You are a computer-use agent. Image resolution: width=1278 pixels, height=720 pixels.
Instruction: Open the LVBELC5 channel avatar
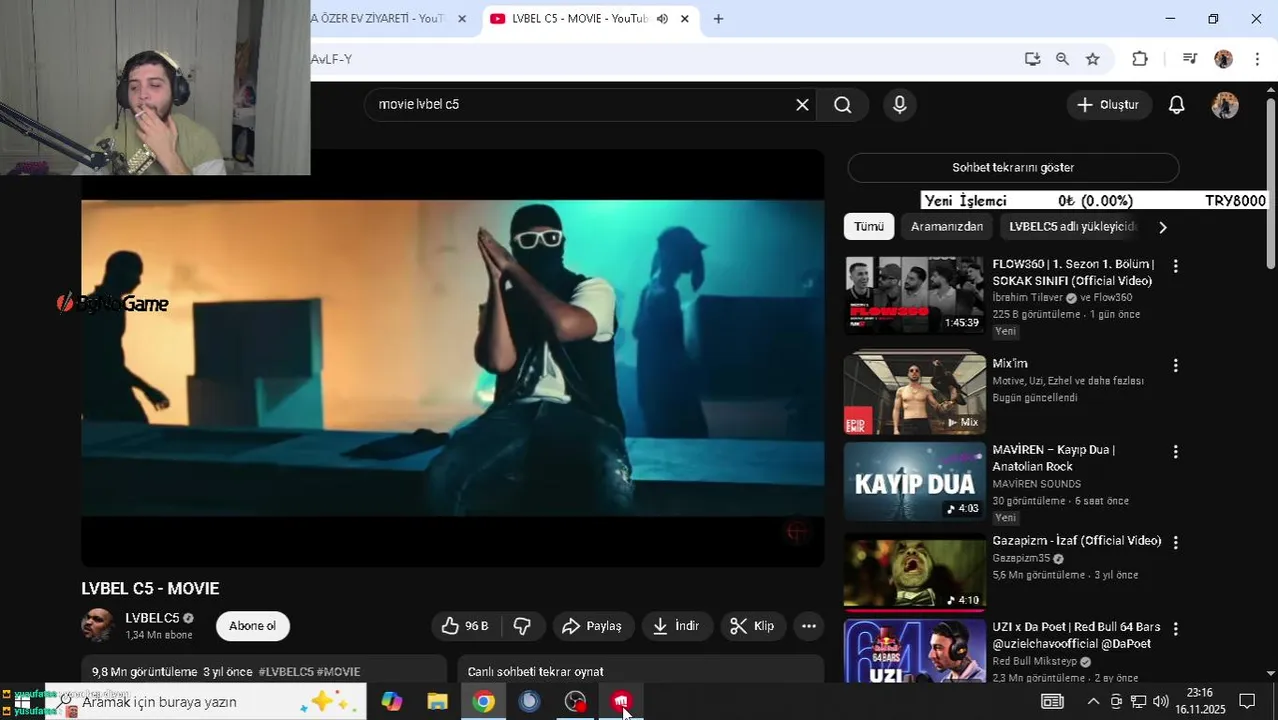[x=98, y=625]
